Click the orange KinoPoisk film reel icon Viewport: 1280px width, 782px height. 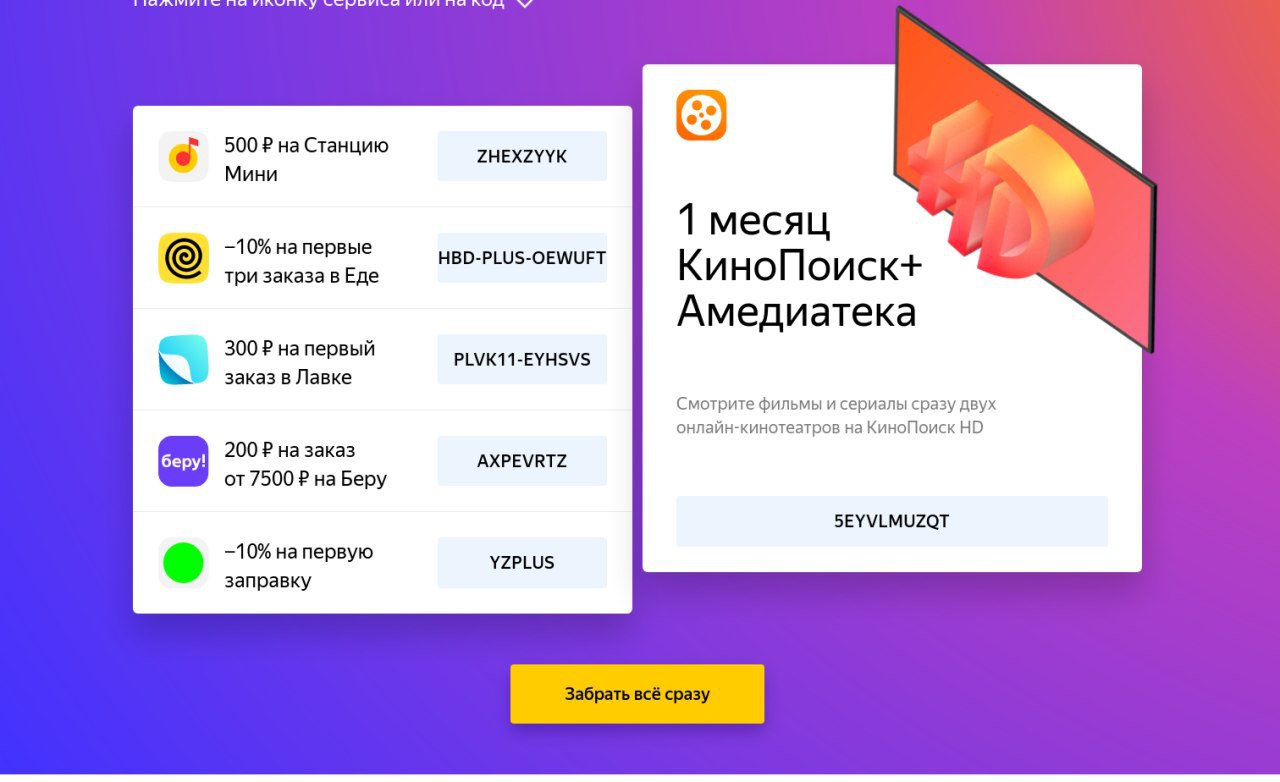[701, 115]
